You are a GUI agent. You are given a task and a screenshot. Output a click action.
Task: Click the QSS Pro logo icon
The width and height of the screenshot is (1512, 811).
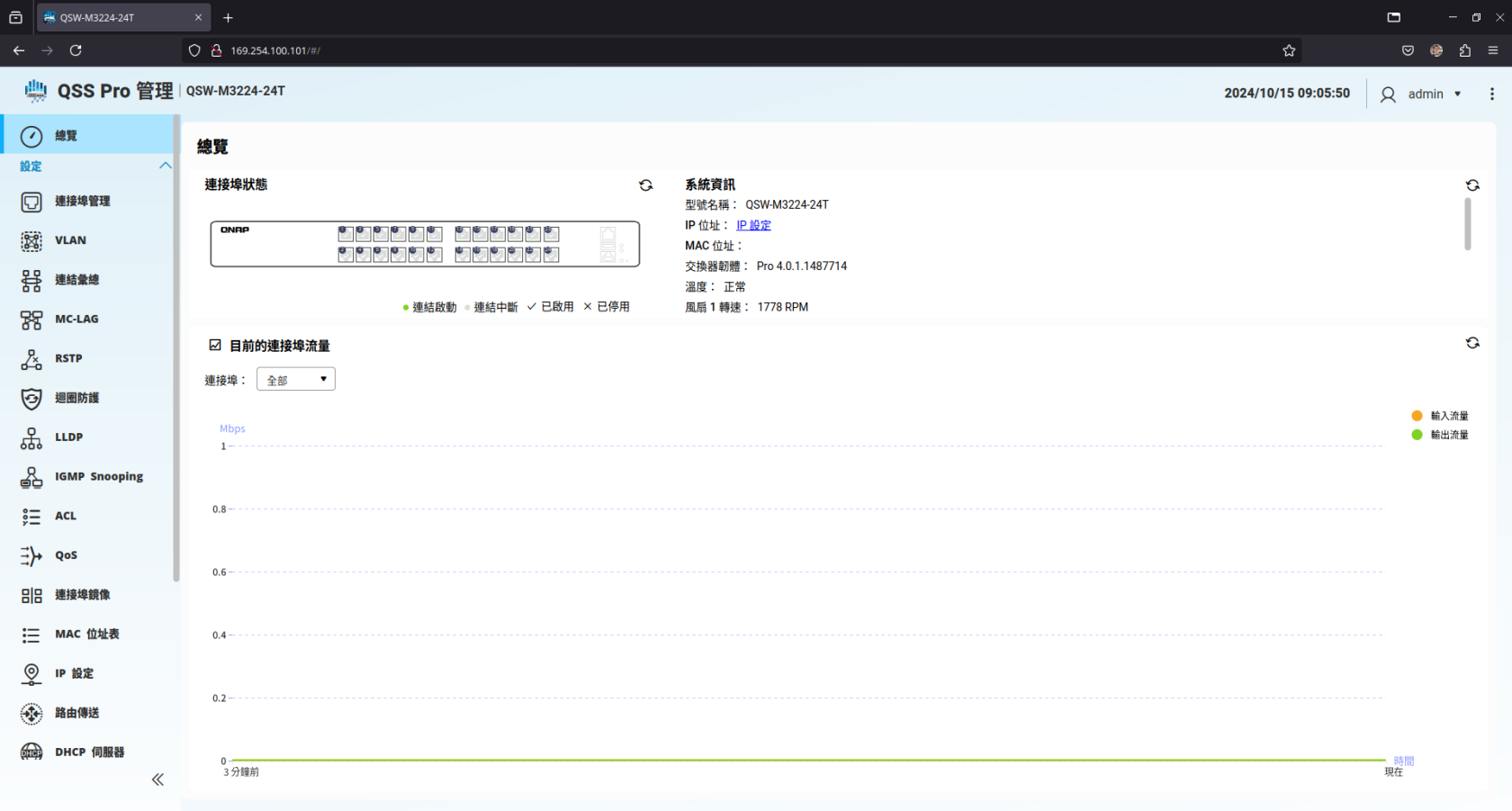click(36, 91)
